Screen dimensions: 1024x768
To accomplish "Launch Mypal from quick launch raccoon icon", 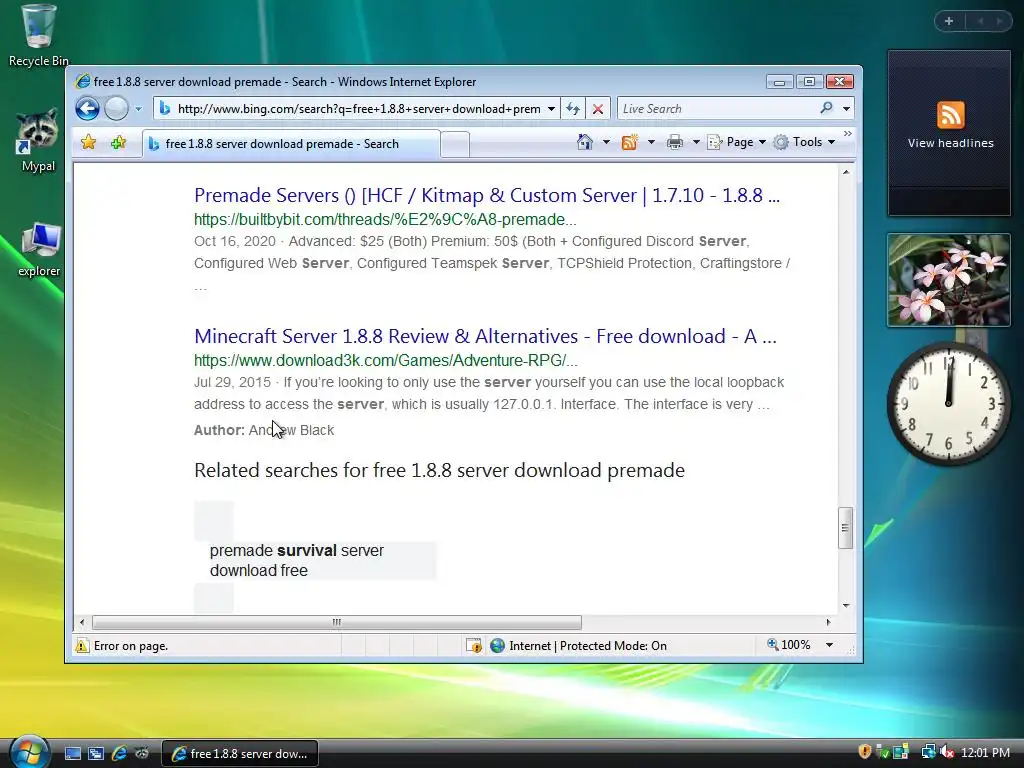I will [x=142, y=754].
